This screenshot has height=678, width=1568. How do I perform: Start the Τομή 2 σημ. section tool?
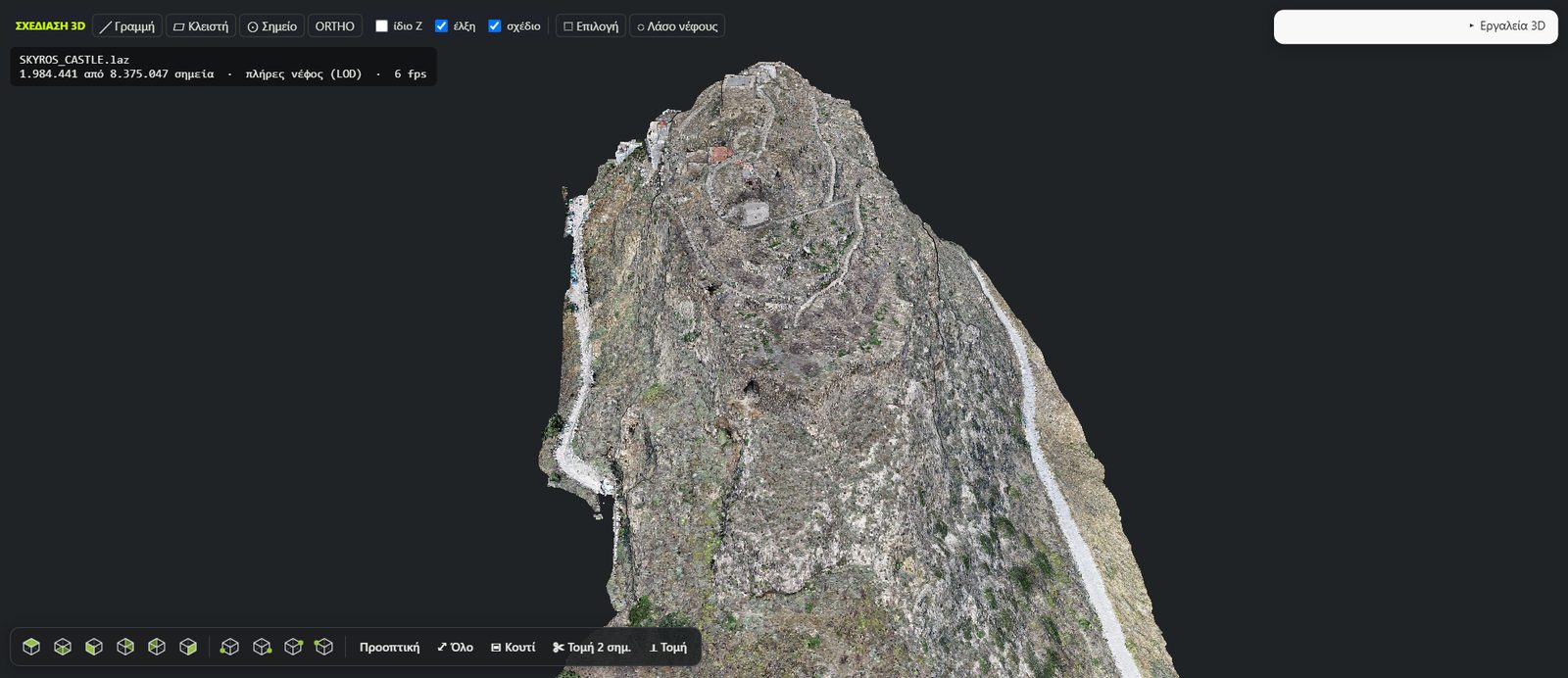click(x=592, y=648)
